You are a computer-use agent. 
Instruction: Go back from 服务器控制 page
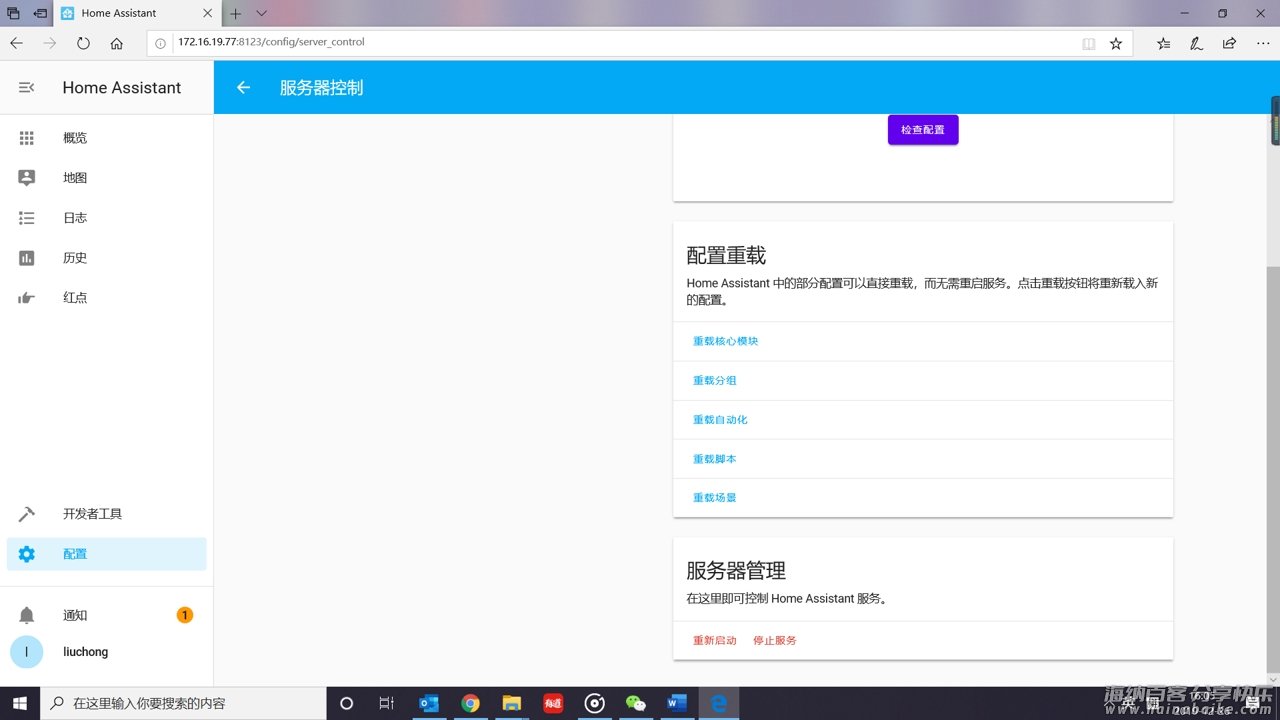pos(243,88)
